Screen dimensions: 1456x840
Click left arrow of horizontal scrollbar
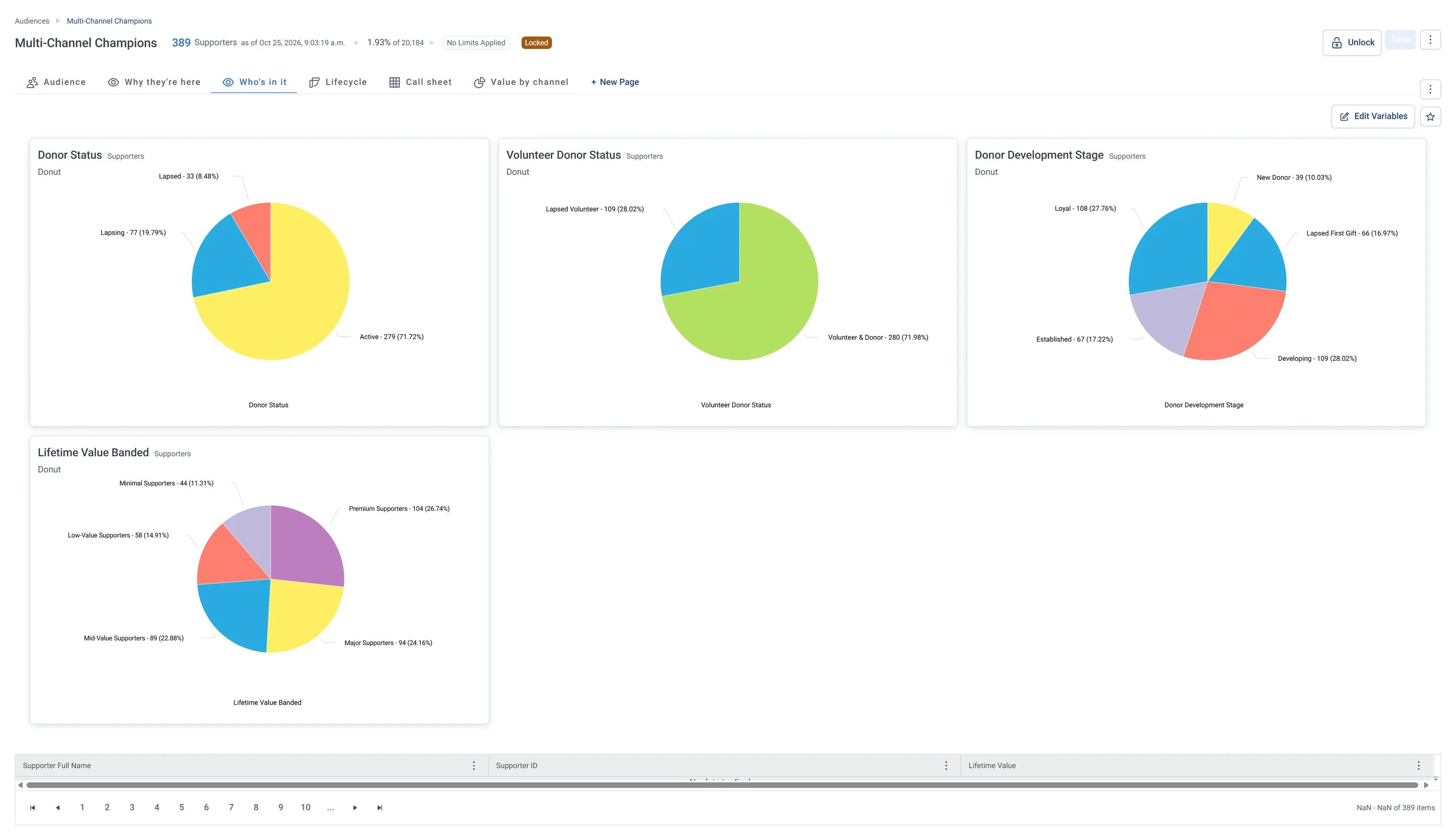click(x=20, y=784)
